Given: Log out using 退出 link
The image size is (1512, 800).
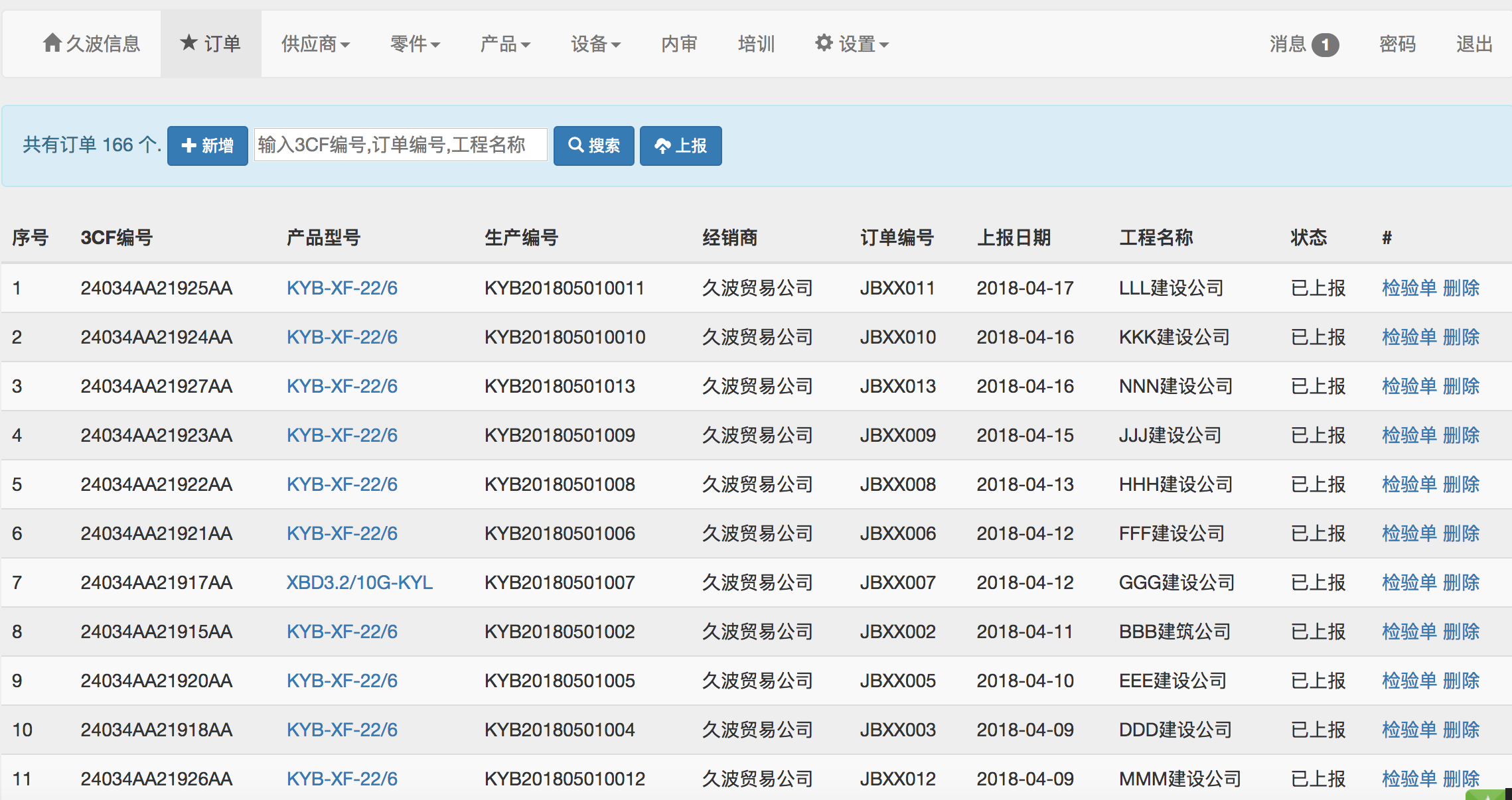Looking at the screenshot, I should click(1474, 44).
